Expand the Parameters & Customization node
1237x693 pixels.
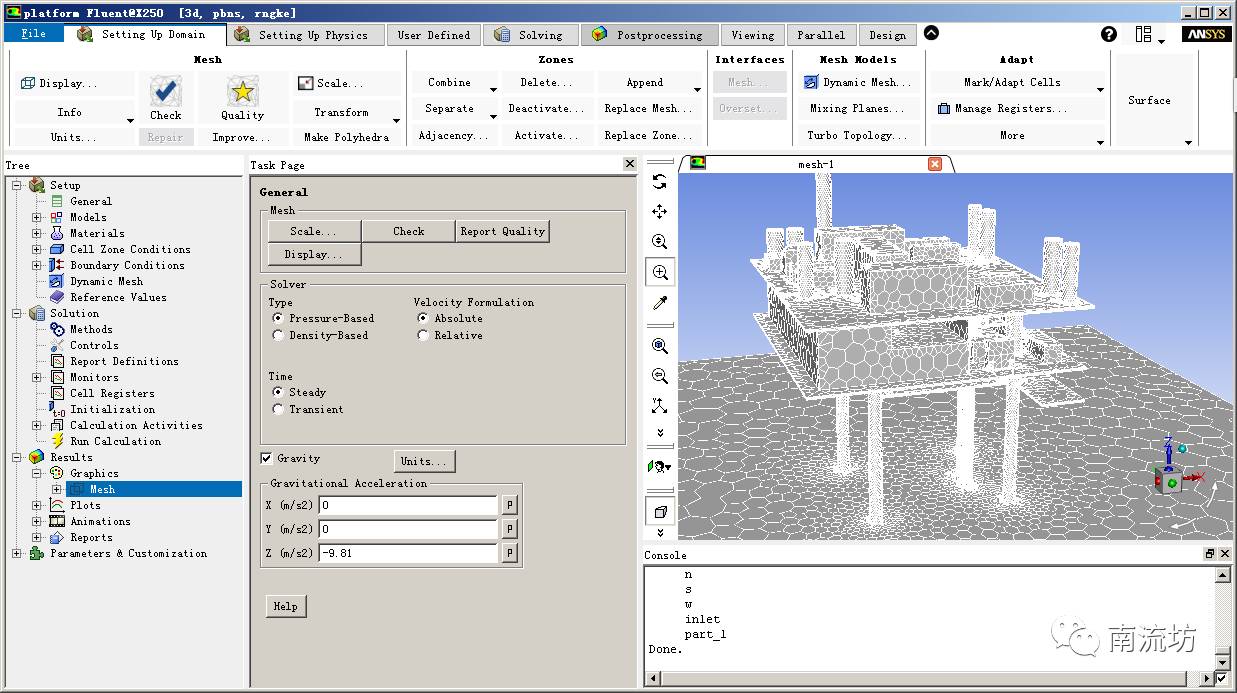click(17, 553)
